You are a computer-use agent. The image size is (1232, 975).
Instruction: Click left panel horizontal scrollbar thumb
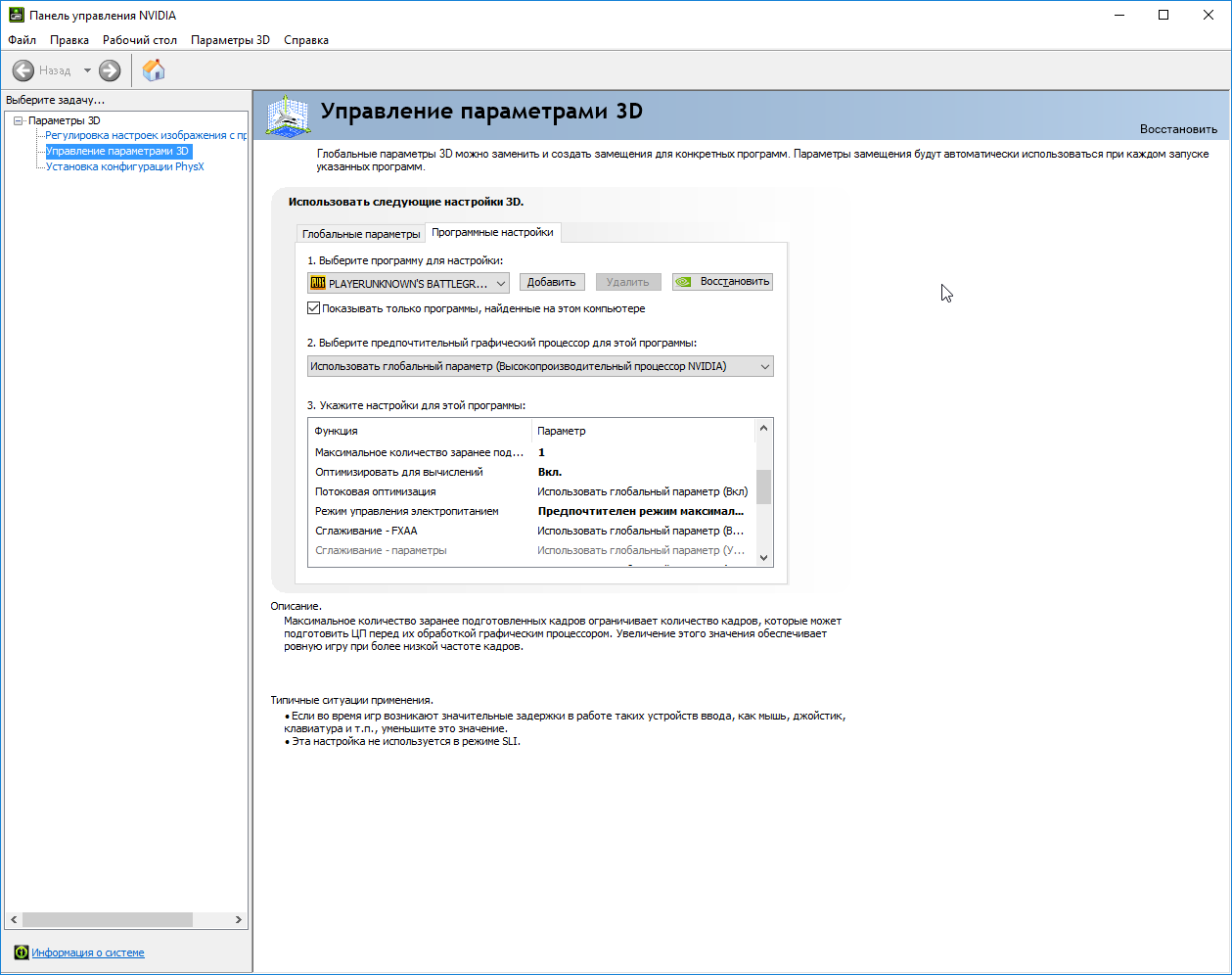tap(108, 920)
